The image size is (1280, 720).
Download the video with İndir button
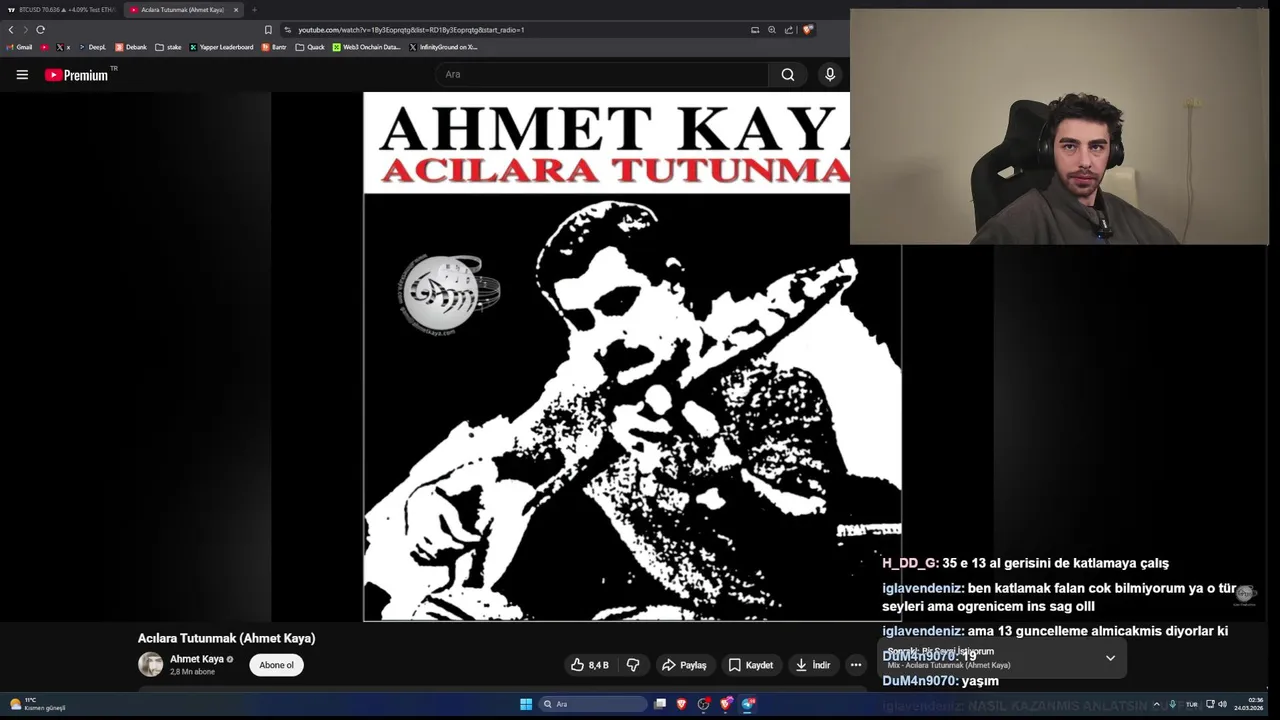(x=813, y=665)
